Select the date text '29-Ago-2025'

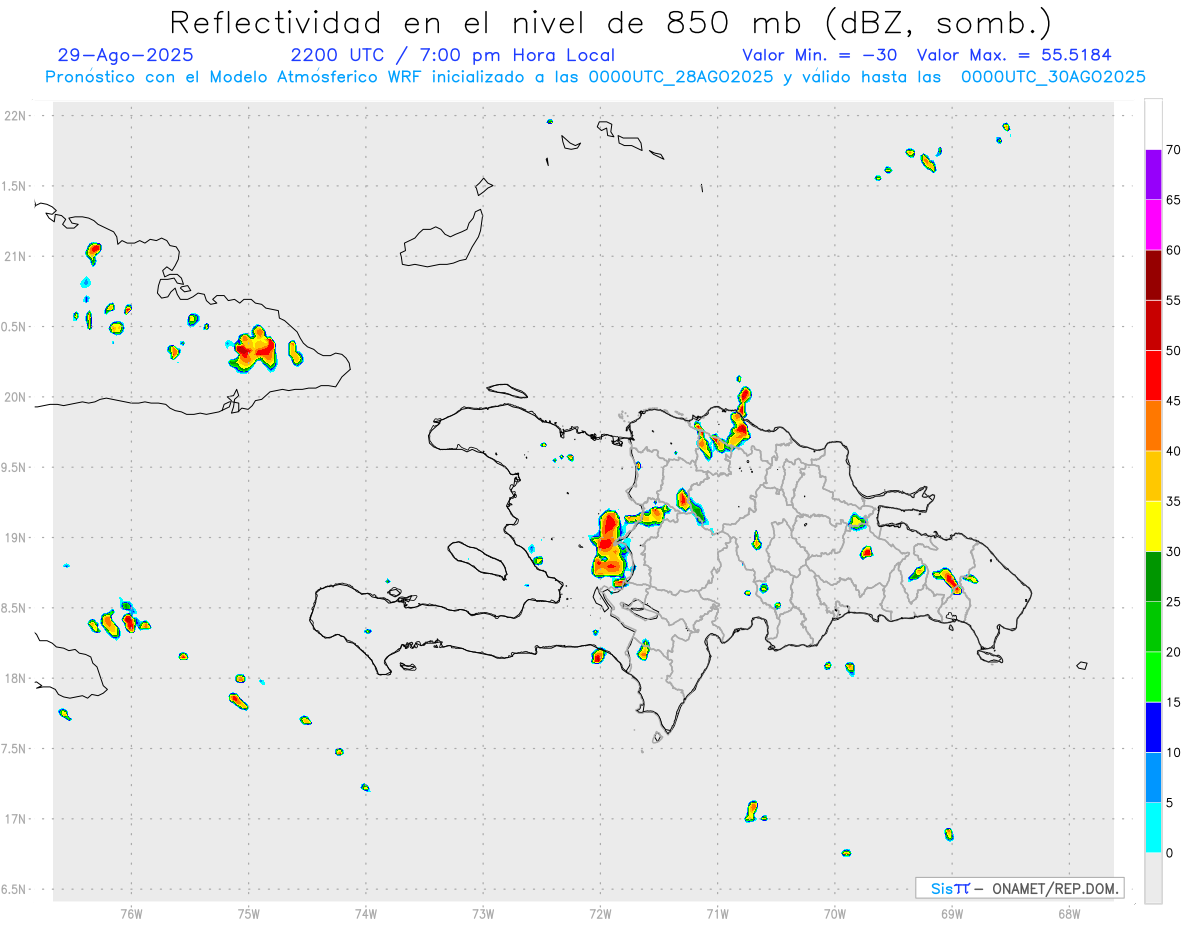(126, 55)
